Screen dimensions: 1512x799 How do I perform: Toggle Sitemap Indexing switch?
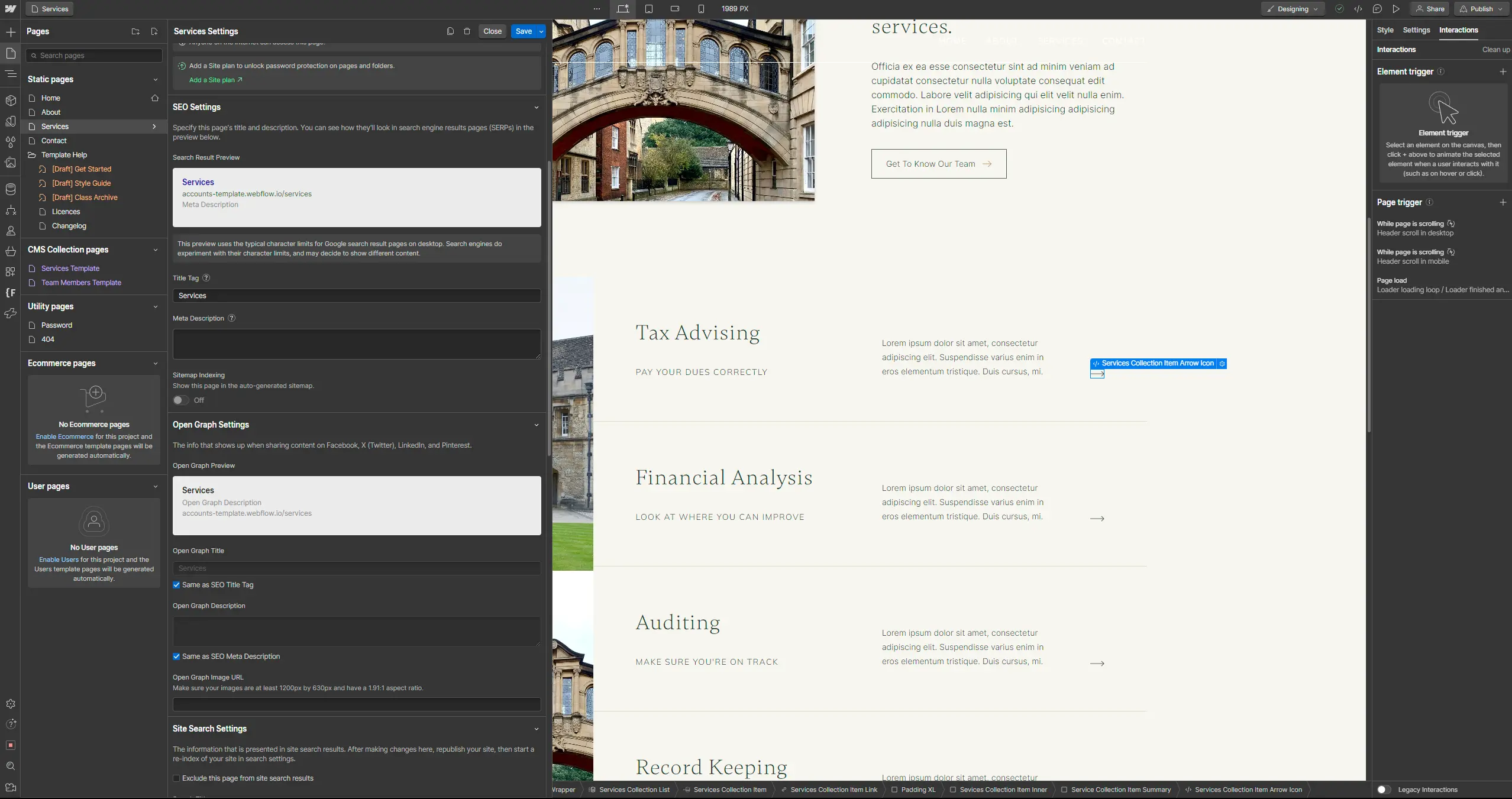[180, 400]
